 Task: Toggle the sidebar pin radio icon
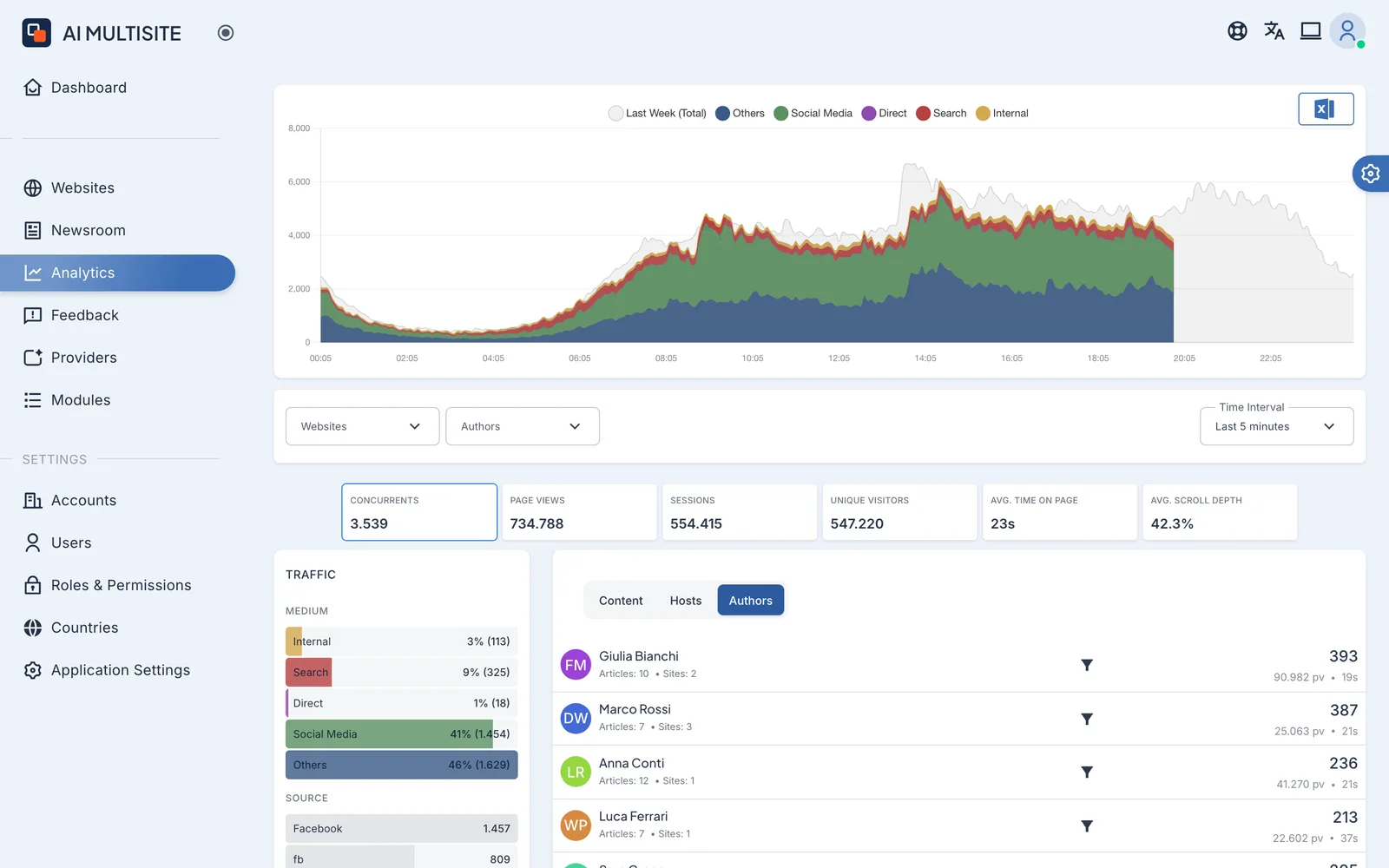pos(226,33)
